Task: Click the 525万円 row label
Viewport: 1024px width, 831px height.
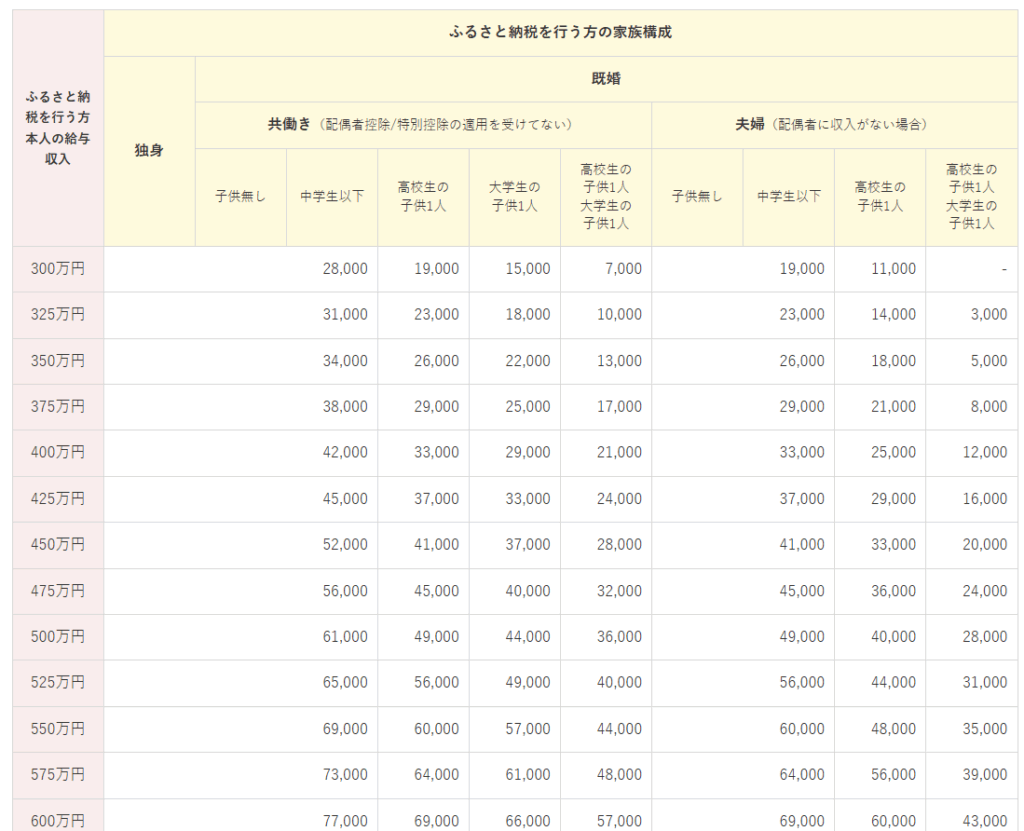Action: click(58, 683)
